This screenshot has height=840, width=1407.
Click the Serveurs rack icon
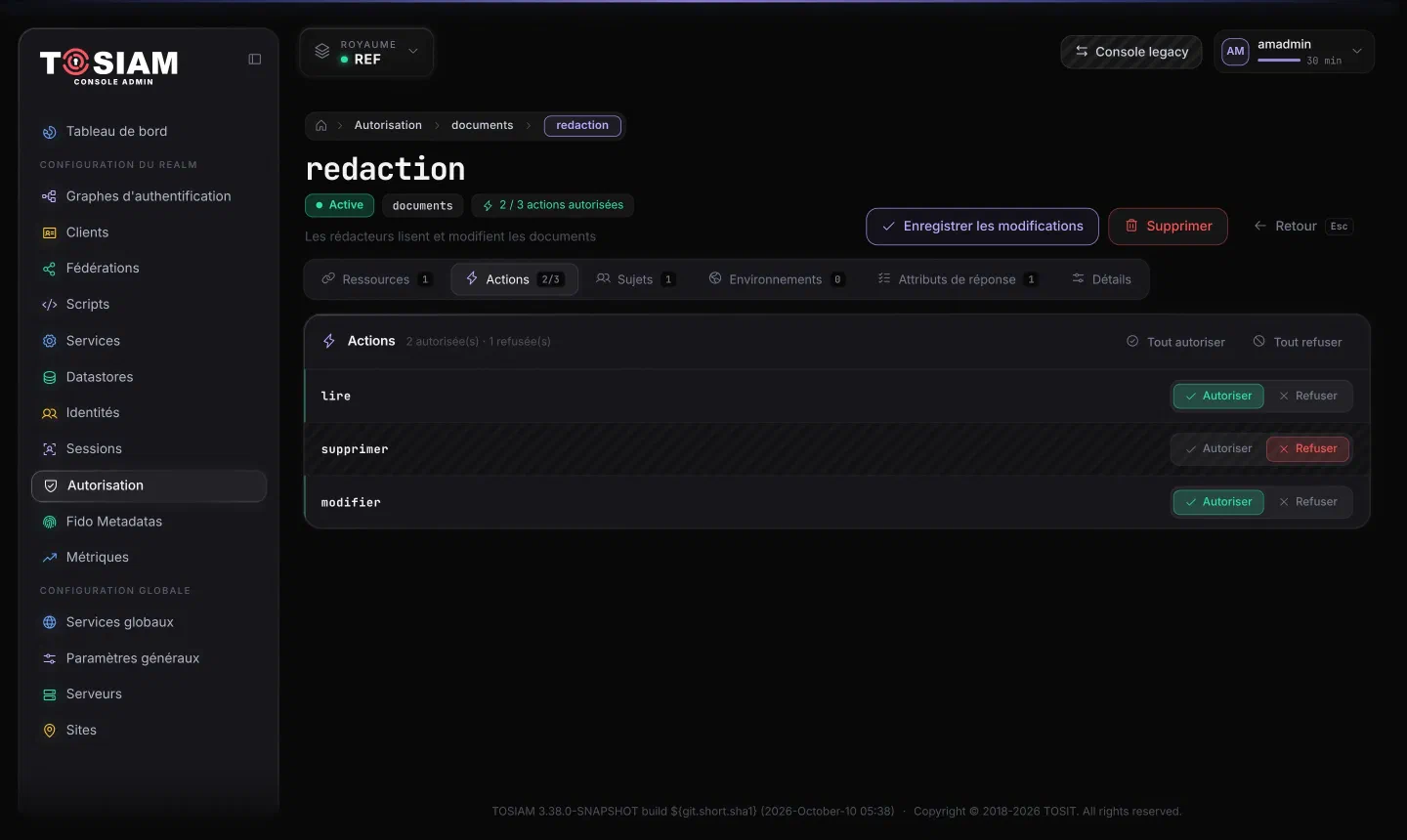[50, 694]
